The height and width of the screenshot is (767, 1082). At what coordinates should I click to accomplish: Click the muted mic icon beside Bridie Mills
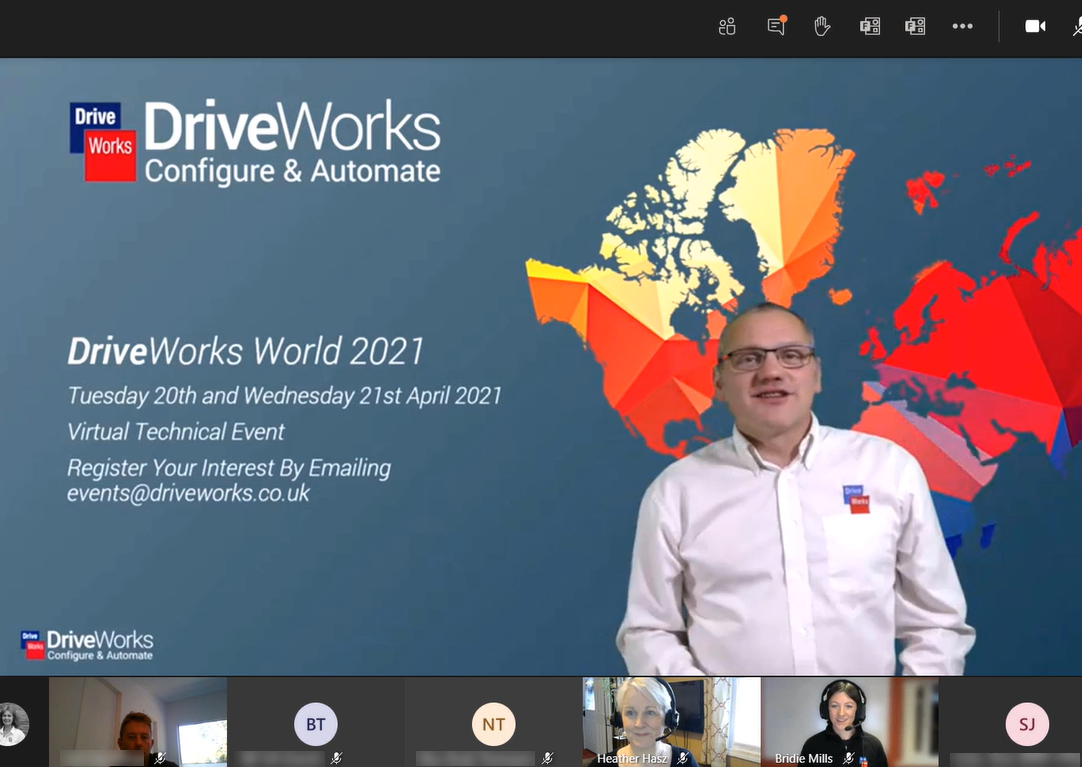[x=850, y=759]
